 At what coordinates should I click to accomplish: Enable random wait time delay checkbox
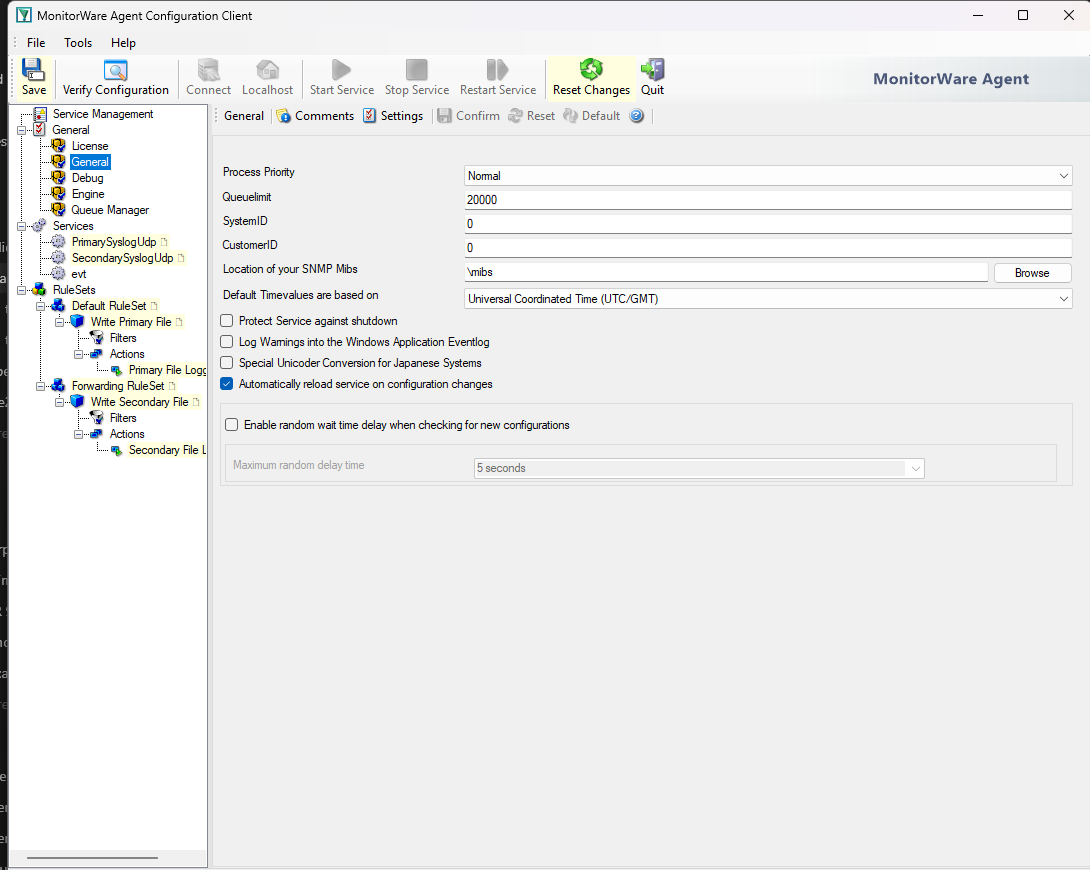(231, 425)
